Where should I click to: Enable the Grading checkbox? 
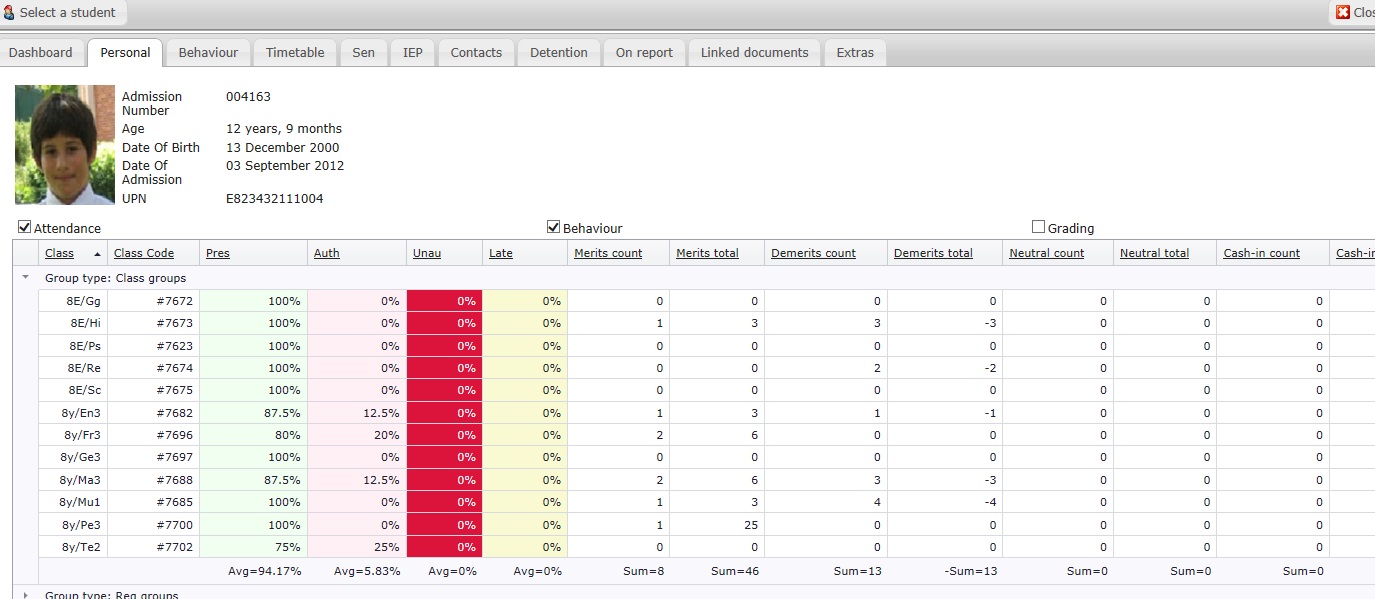tap(1038, 227)
